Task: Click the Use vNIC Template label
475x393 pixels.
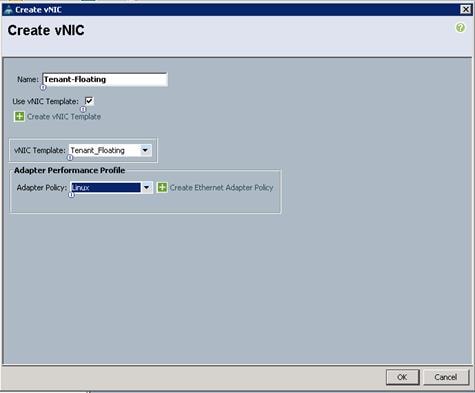Action: tap(46, 101)
